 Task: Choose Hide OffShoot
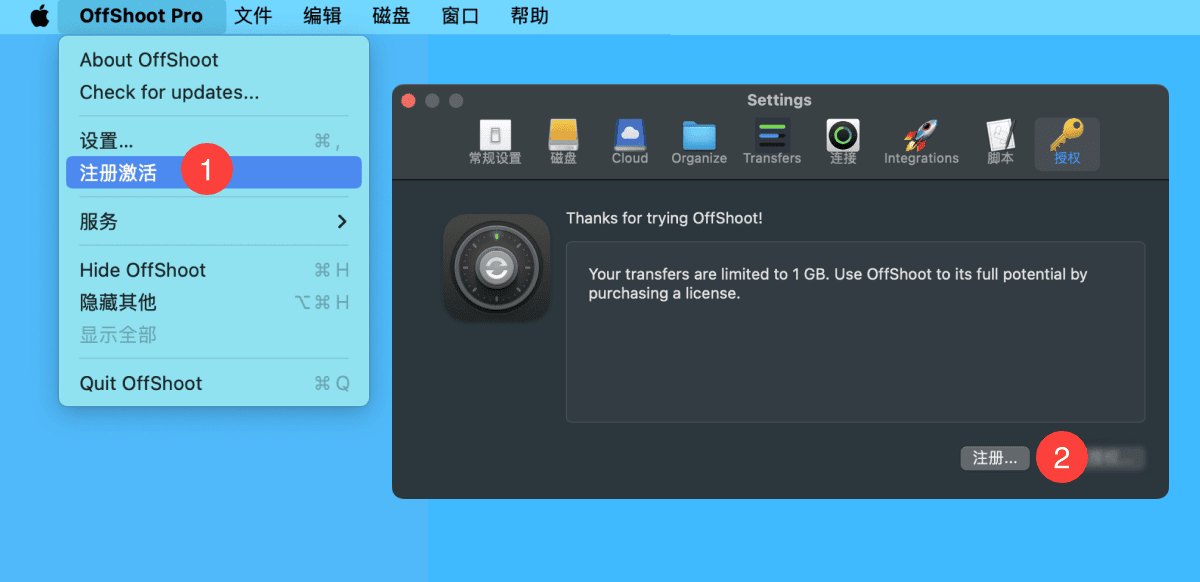tap(214, 270)
